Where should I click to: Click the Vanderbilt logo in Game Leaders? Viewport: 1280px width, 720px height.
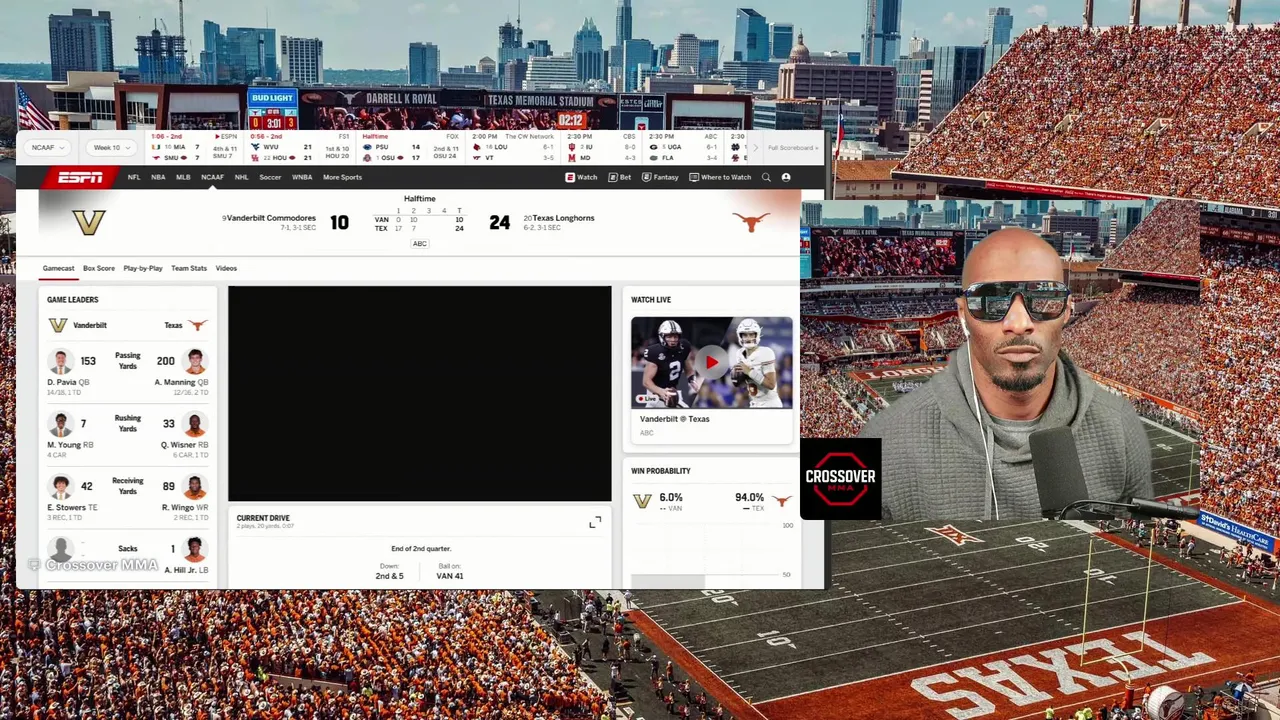click(58, 325)
